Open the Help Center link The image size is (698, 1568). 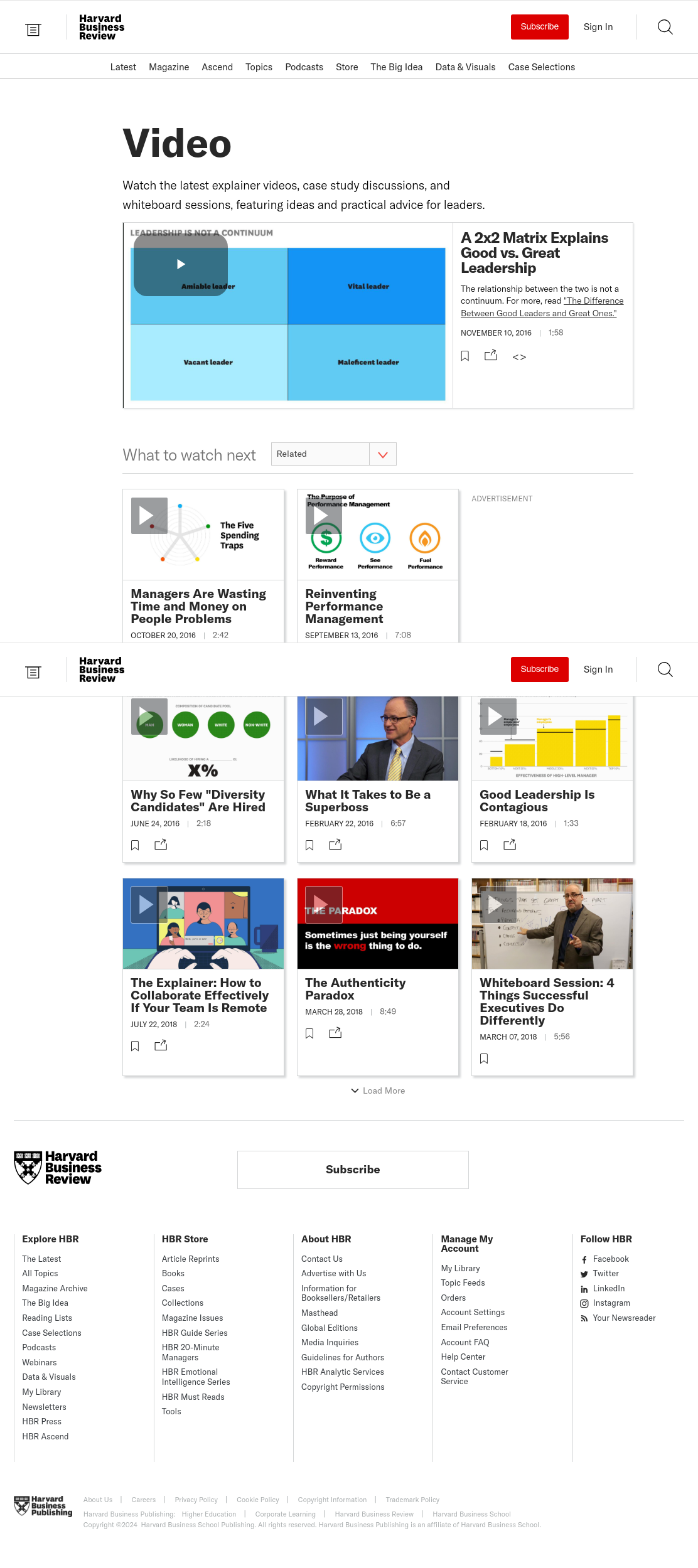pyautogui.click(x=463, y=1357)
